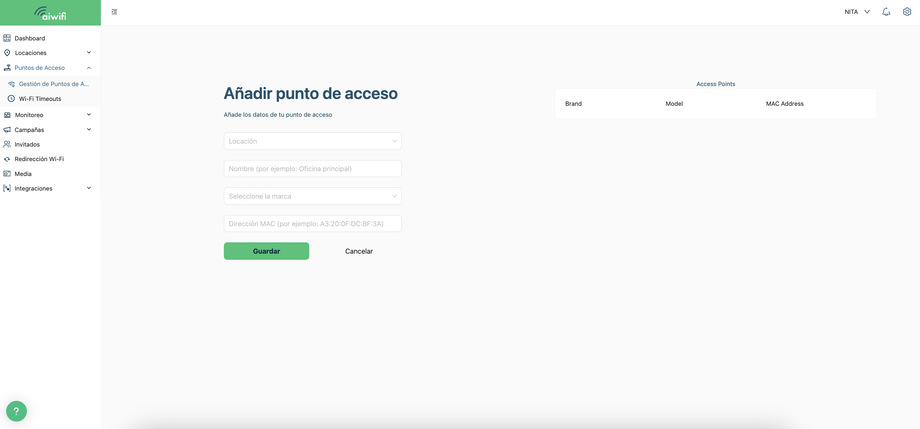
Task: Open the NITA account dropdown
Action: [857, 12]
